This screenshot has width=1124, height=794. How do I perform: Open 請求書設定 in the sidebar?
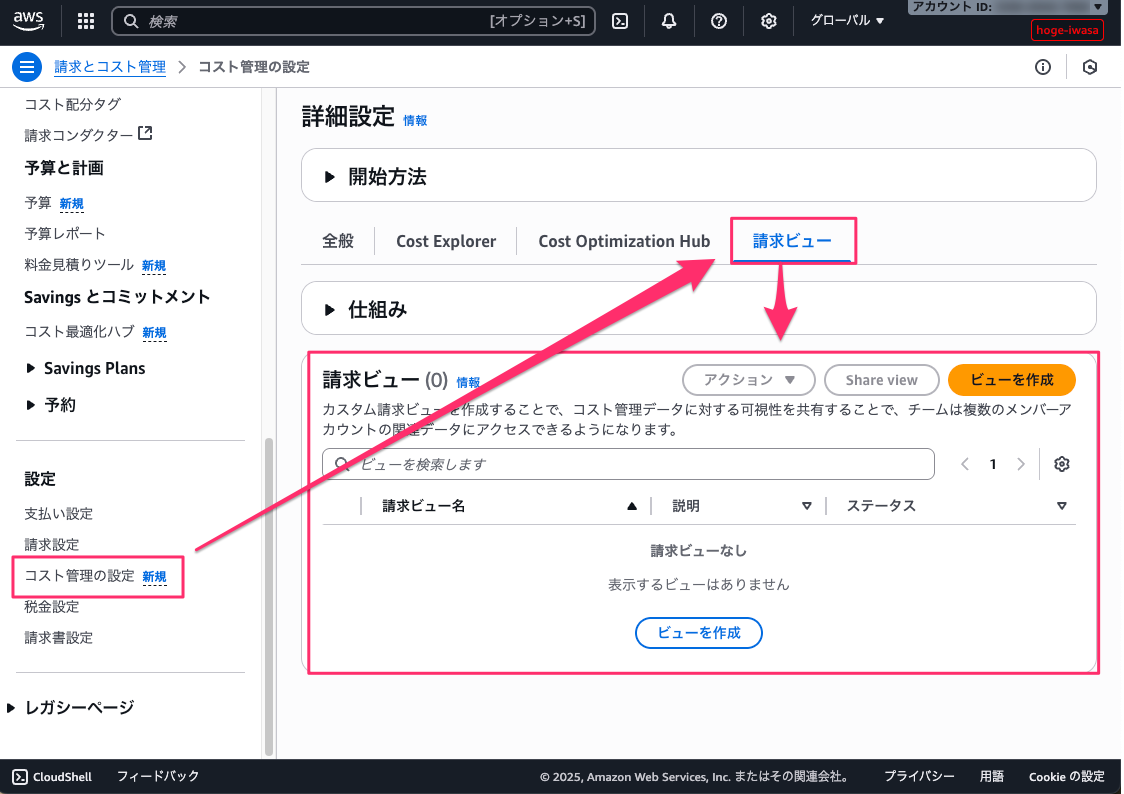(59, 638)
